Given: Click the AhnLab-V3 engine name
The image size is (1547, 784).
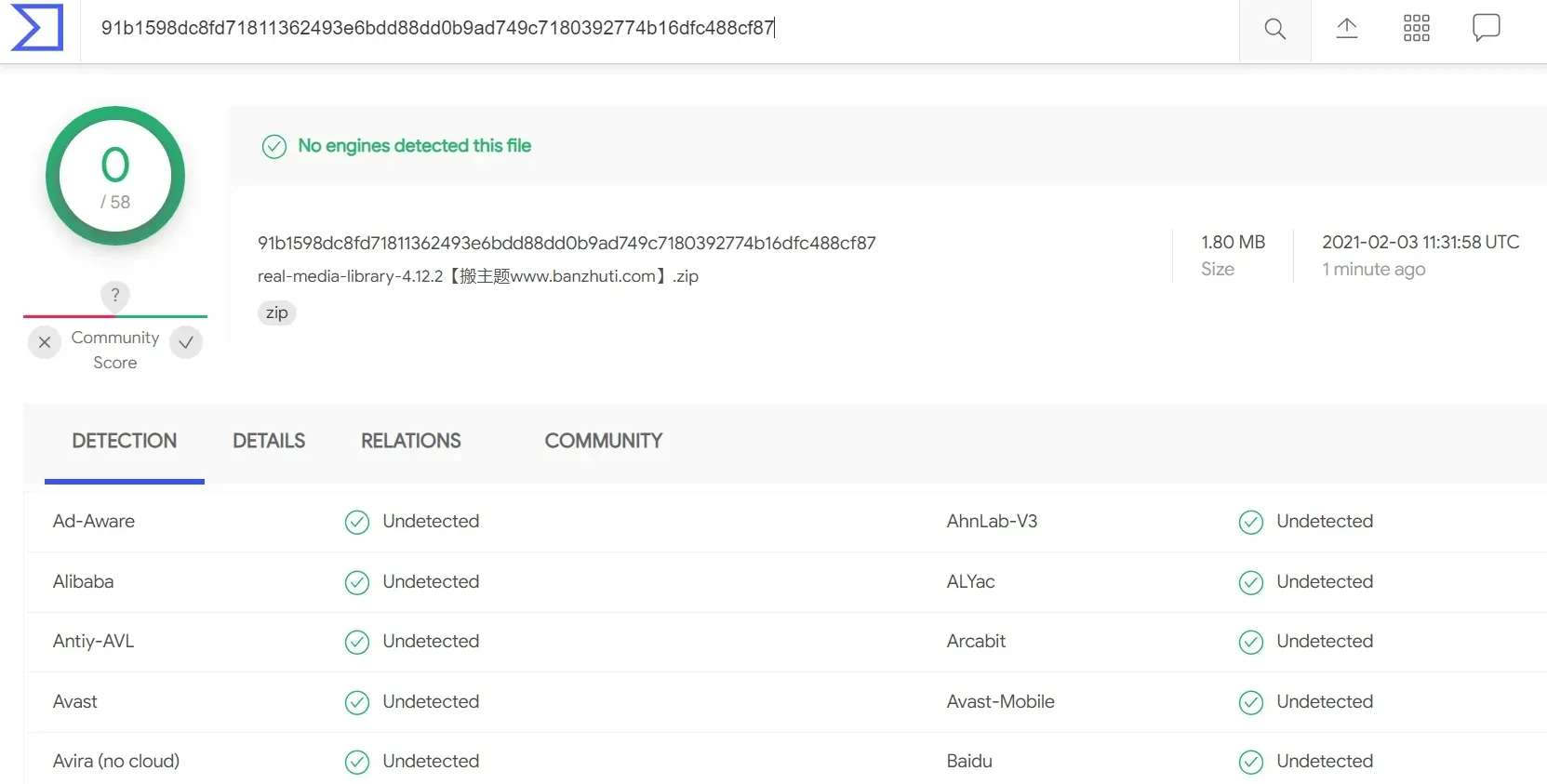Looking at the screenshot, I should click(992, 521).
